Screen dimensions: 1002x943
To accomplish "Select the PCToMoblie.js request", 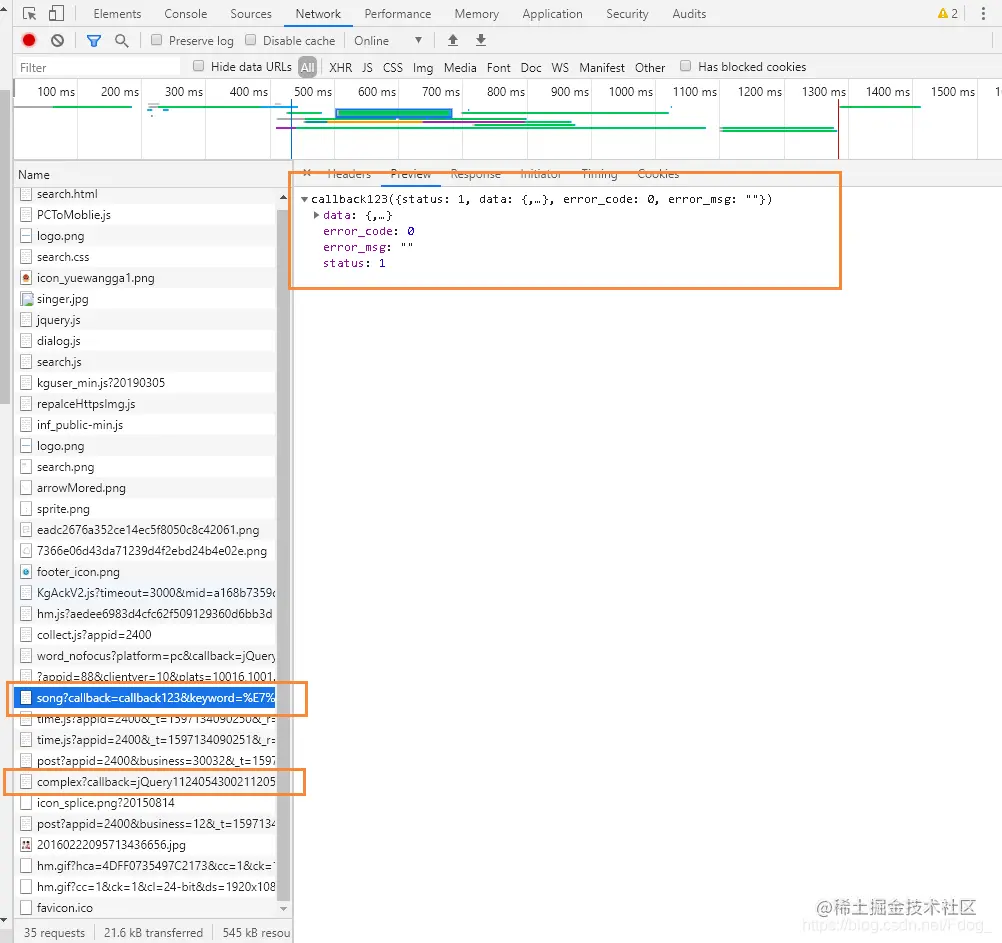I will tap(145, 215).
